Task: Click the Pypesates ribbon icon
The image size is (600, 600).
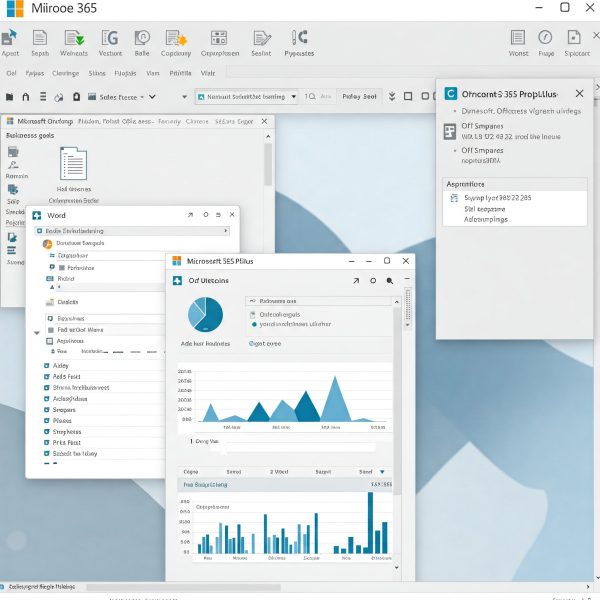Action: (x=300, y=37)
